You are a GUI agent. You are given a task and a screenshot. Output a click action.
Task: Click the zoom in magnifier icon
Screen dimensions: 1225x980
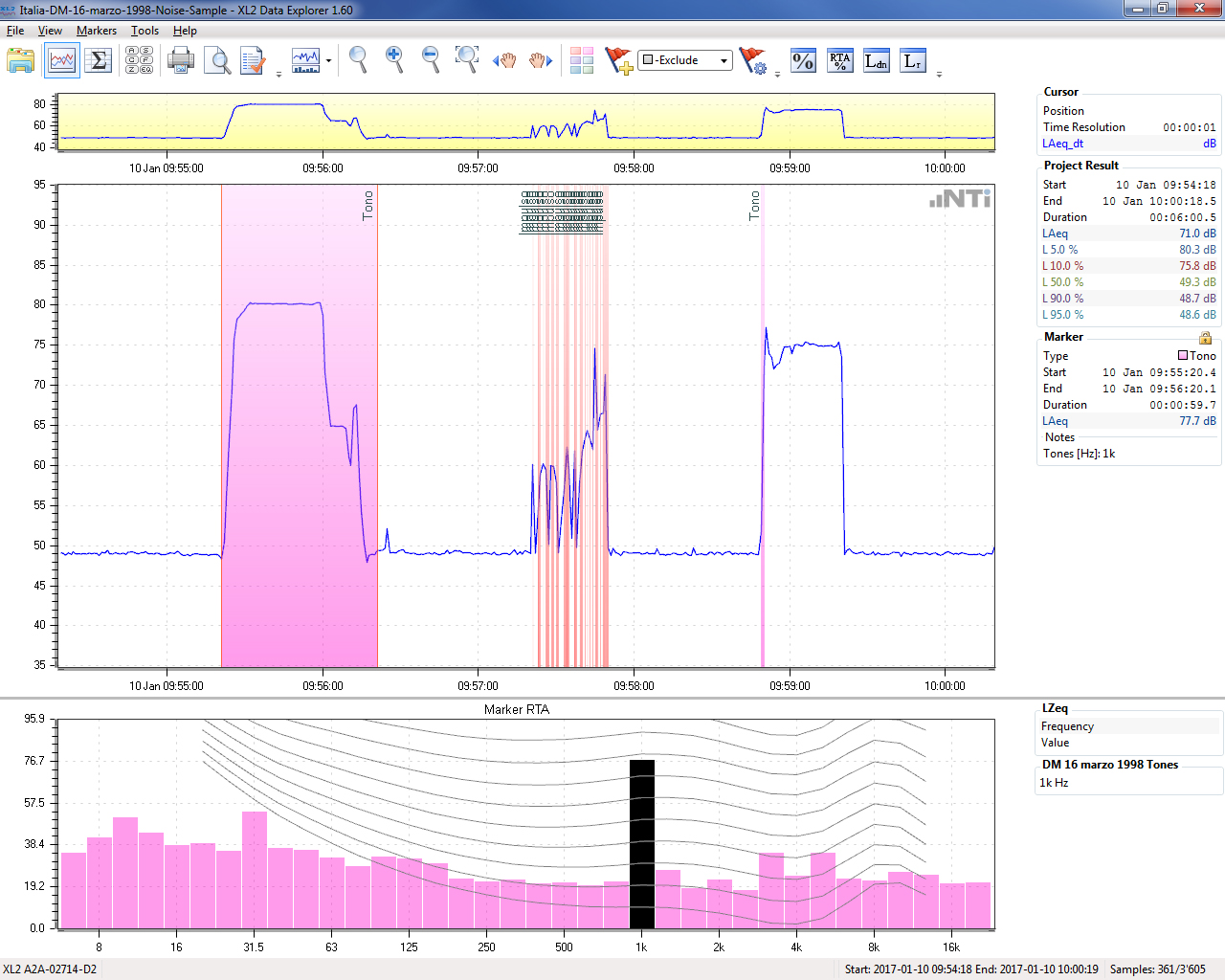point(393,60)
